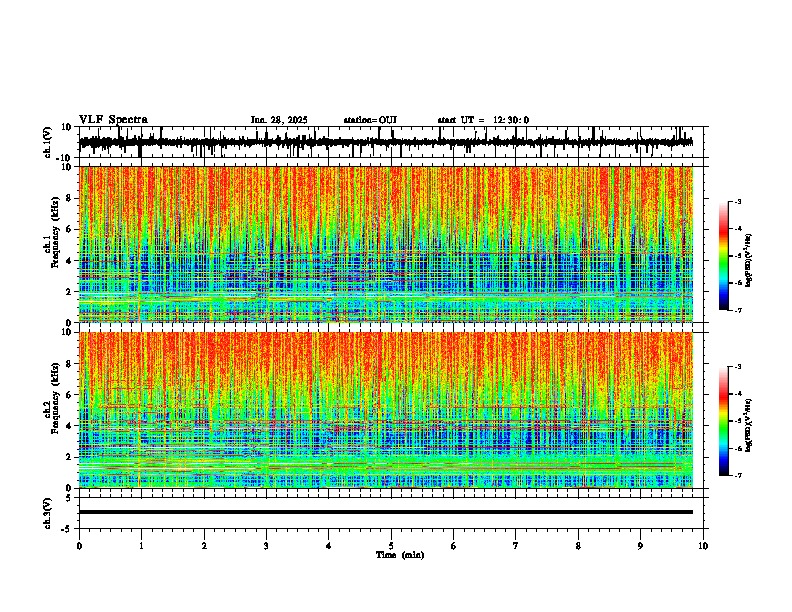This screenshot has width=792, height=612.
Task: Click the "6" kHz tick of ch.1 spectrogram
Action: click(70, 229)
